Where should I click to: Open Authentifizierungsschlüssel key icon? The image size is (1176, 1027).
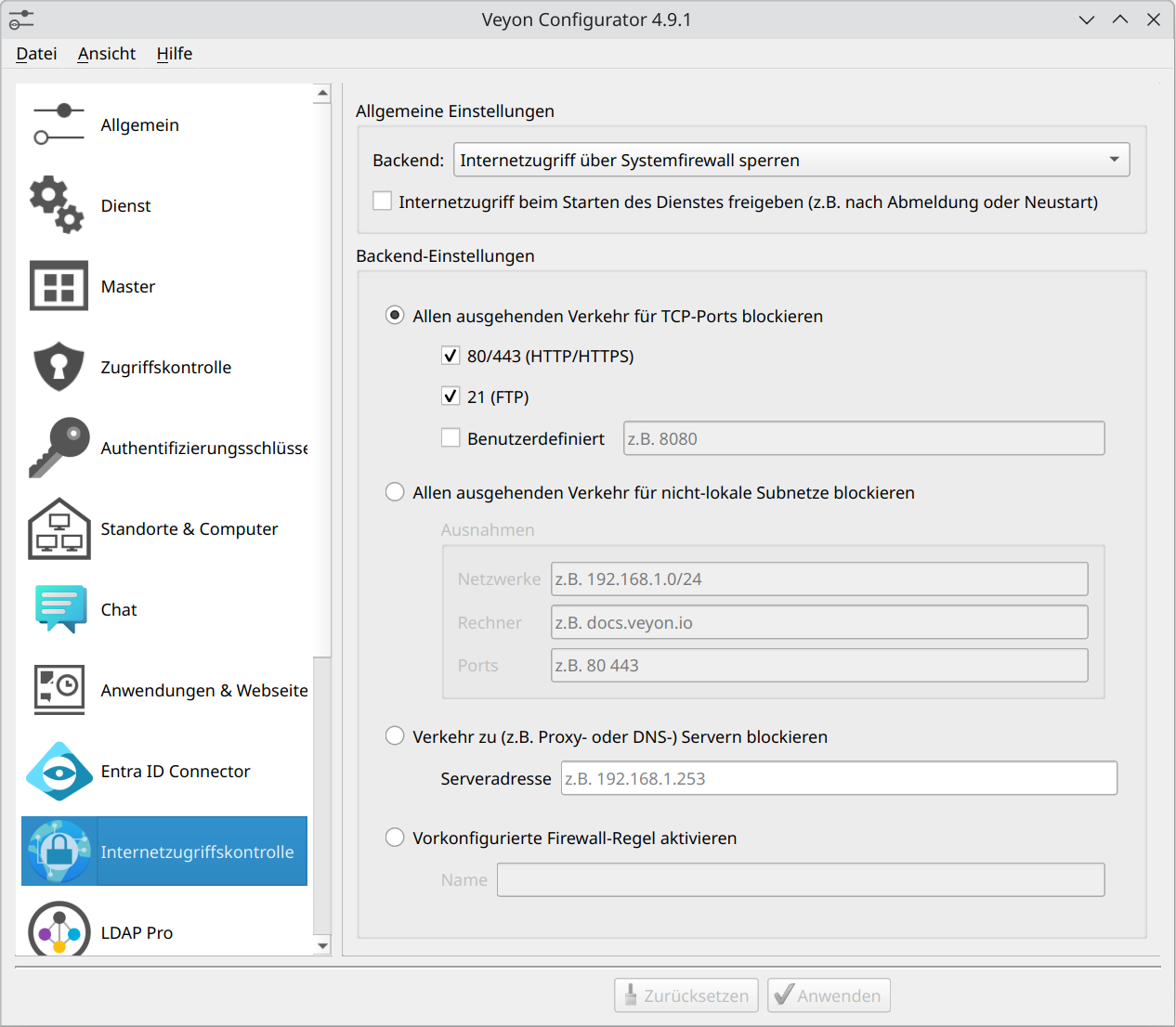59,448
